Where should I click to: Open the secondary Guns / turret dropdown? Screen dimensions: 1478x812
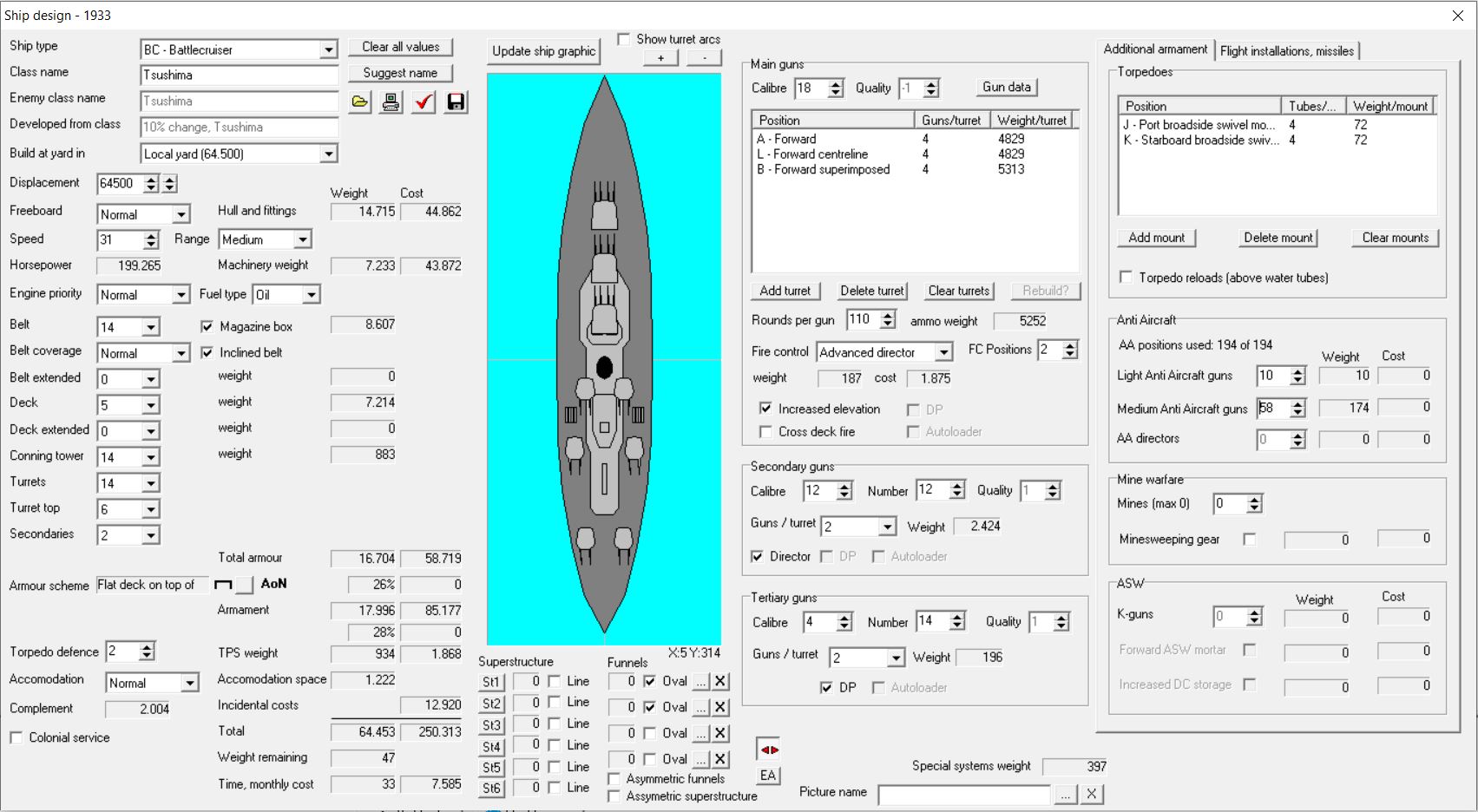click(x=886, y=527)
